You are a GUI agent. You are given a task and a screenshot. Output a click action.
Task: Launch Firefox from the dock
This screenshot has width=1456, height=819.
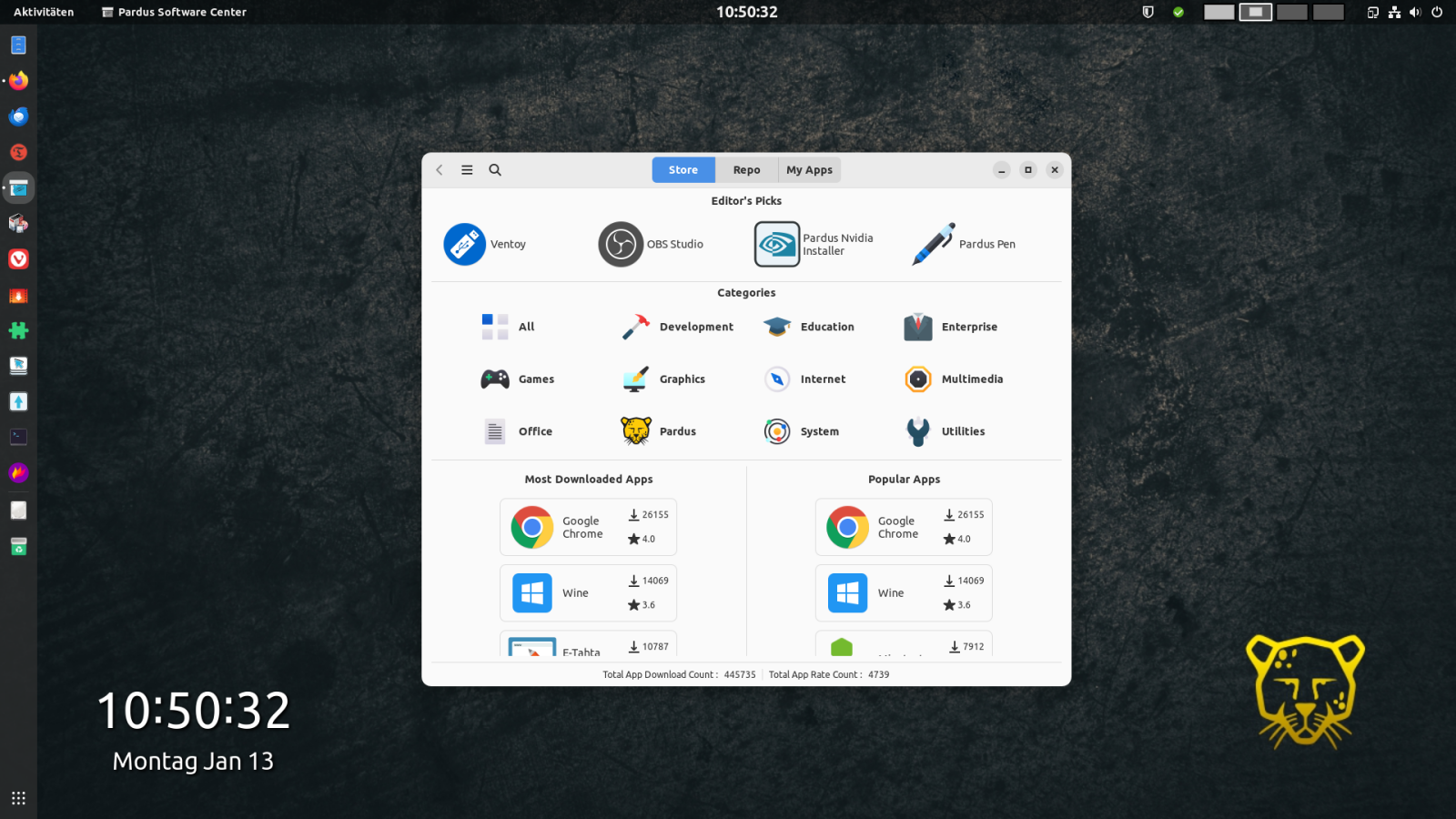[x=18, y=81]
